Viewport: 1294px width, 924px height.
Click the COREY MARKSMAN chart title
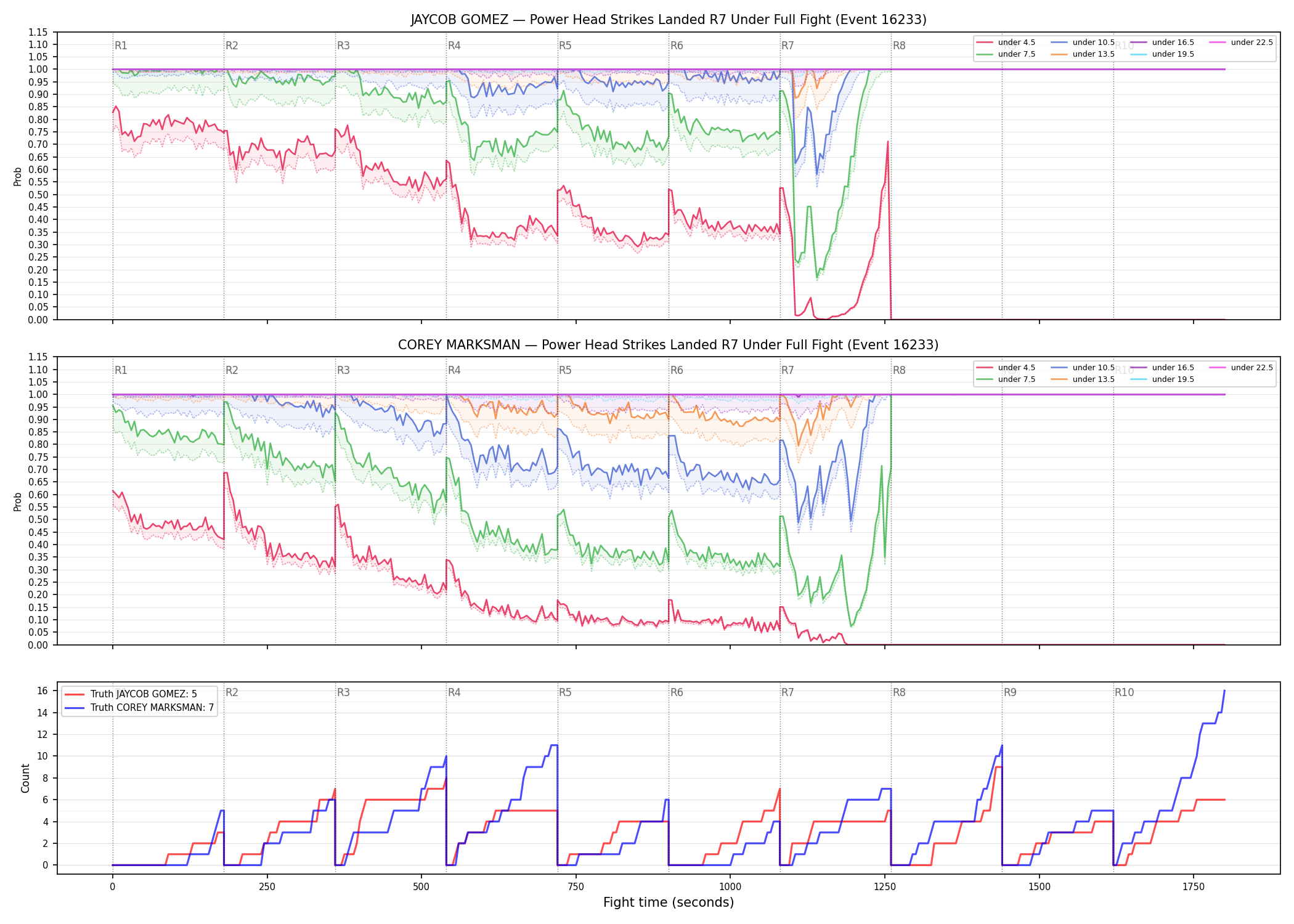[x=669, y=345]
